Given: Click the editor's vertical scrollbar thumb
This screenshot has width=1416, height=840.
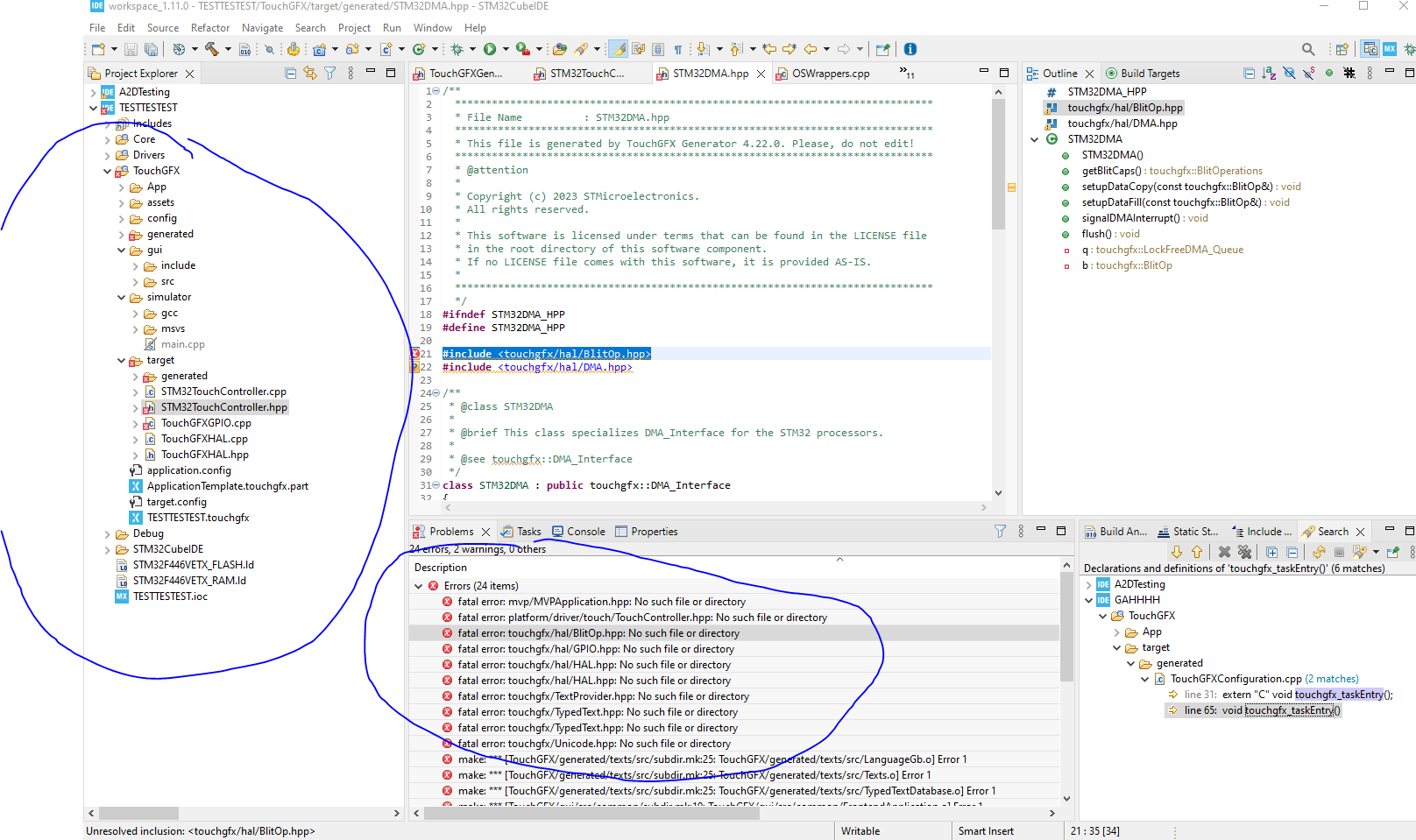Looking at the screenshot, I should coord(998,162).
